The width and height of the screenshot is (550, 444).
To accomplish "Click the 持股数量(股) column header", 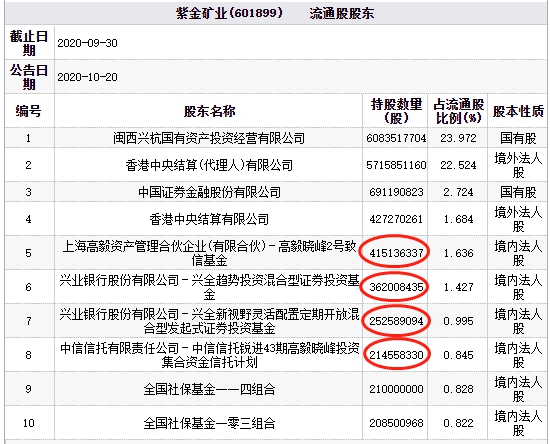I will (x=396, y=111).
